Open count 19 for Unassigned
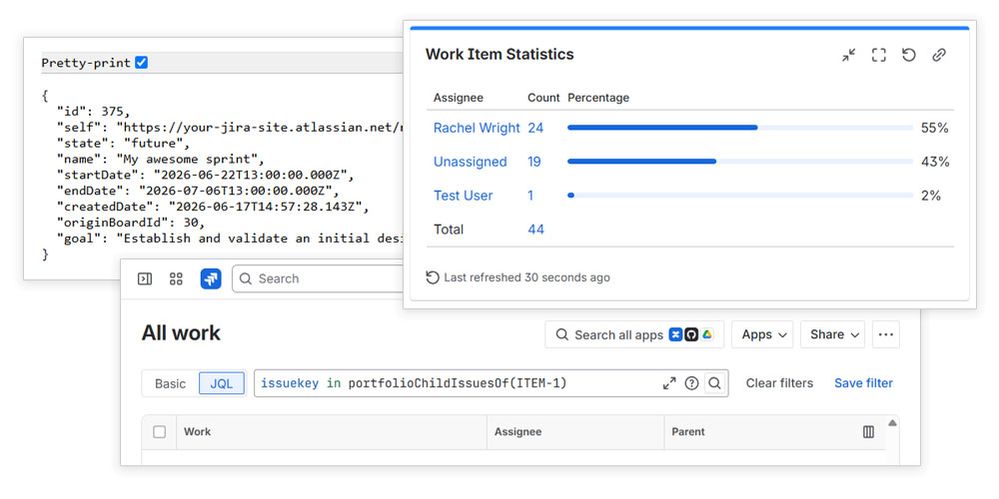Screen dimensions: 999x499 pyautogui.click(x=534, y=162)
